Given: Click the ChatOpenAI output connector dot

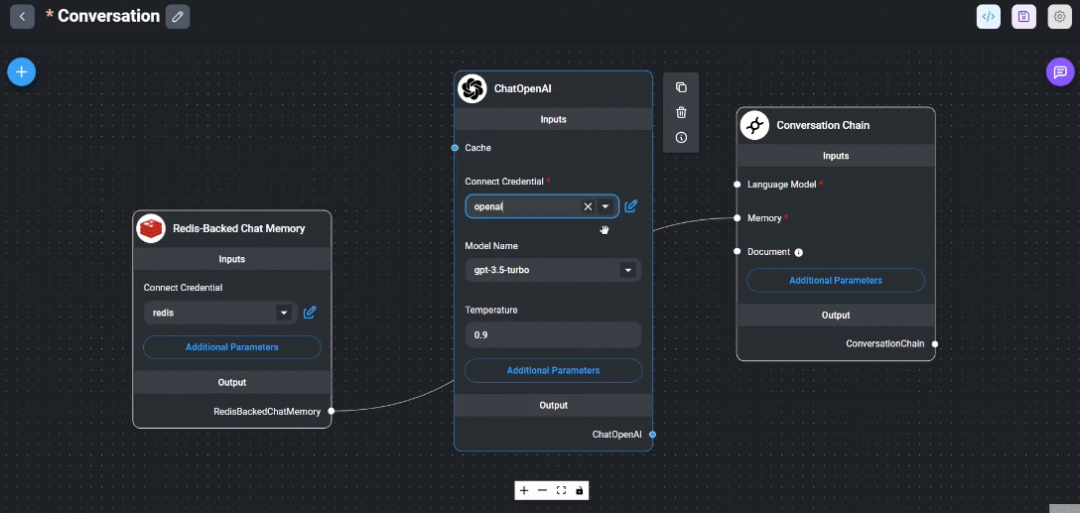Looking at the screenshot, I should click(652, 435).
